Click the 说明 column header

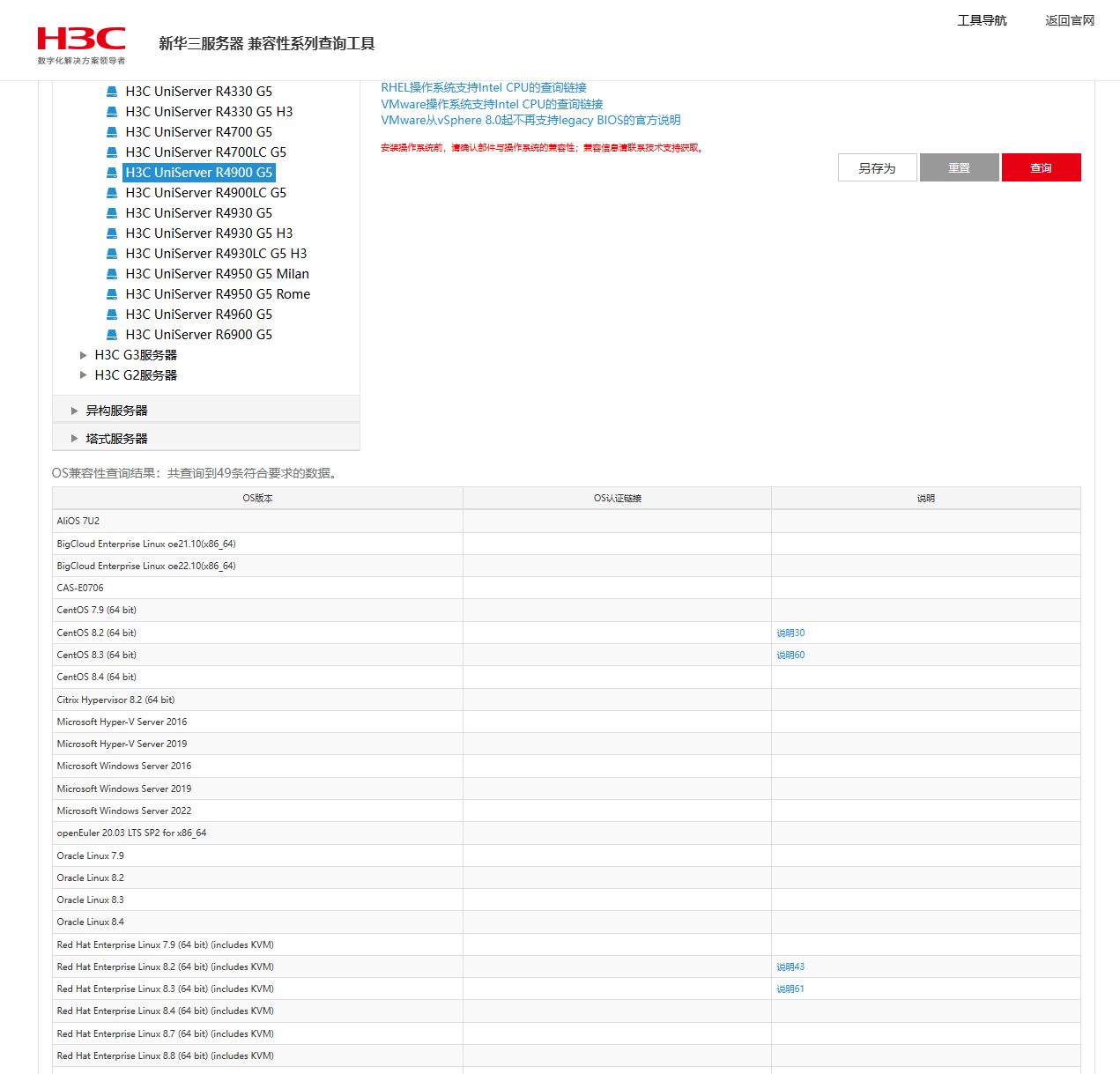(x=926, y=498)
